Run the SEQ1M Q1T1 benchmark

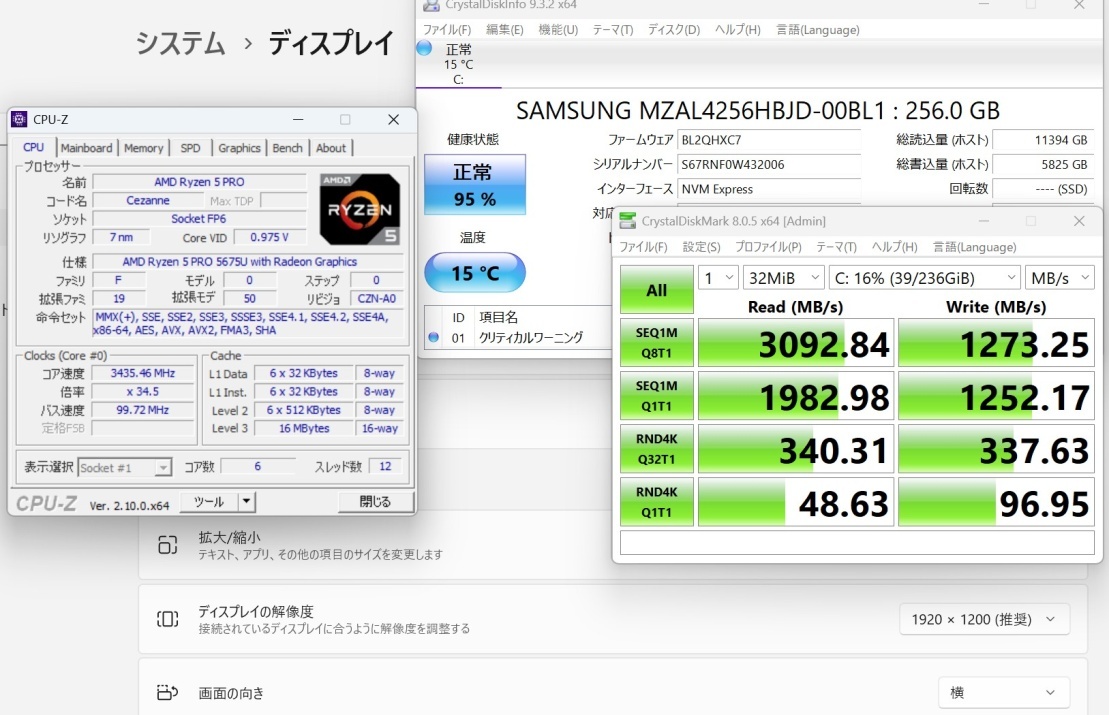pos(656,396)
